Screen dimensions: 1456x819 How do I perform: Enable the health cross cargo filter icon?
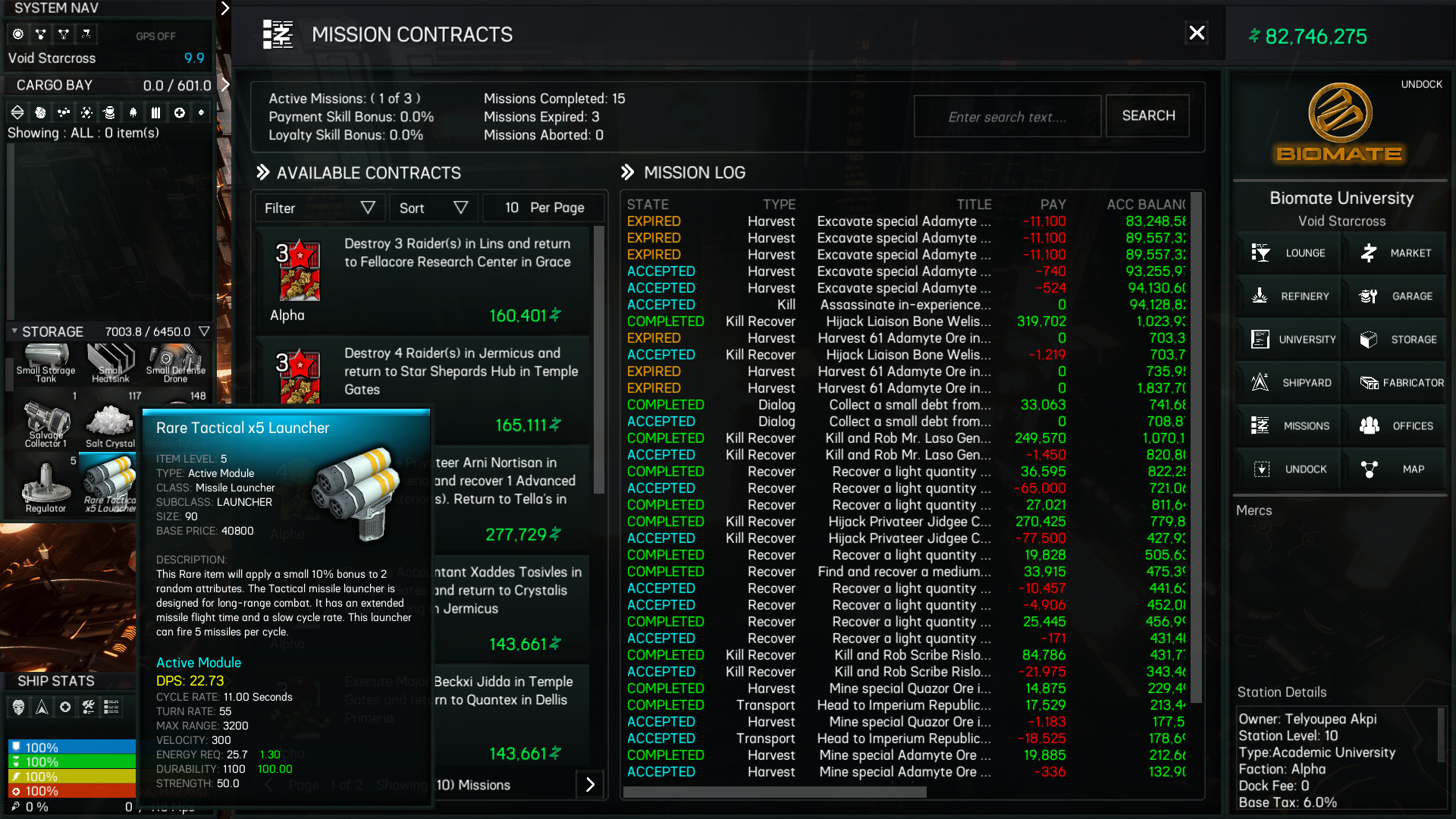pos(180,111)
